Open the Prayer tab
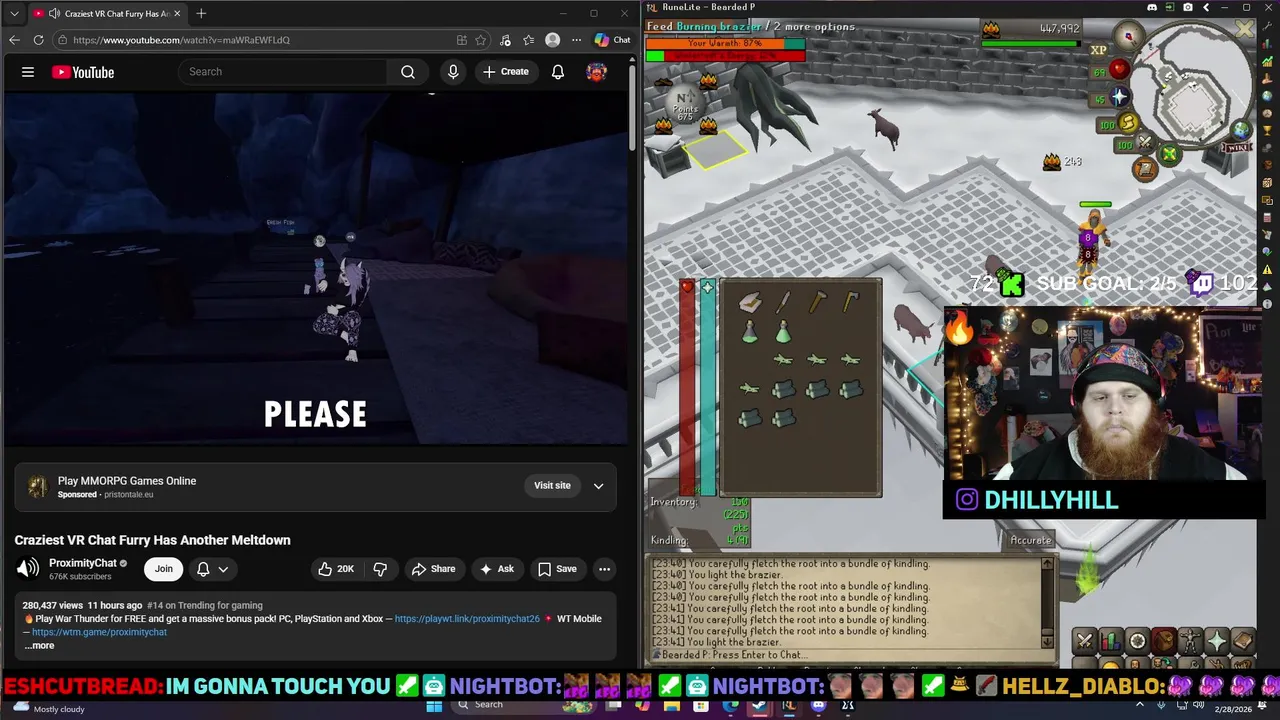 pos(1216,641)
